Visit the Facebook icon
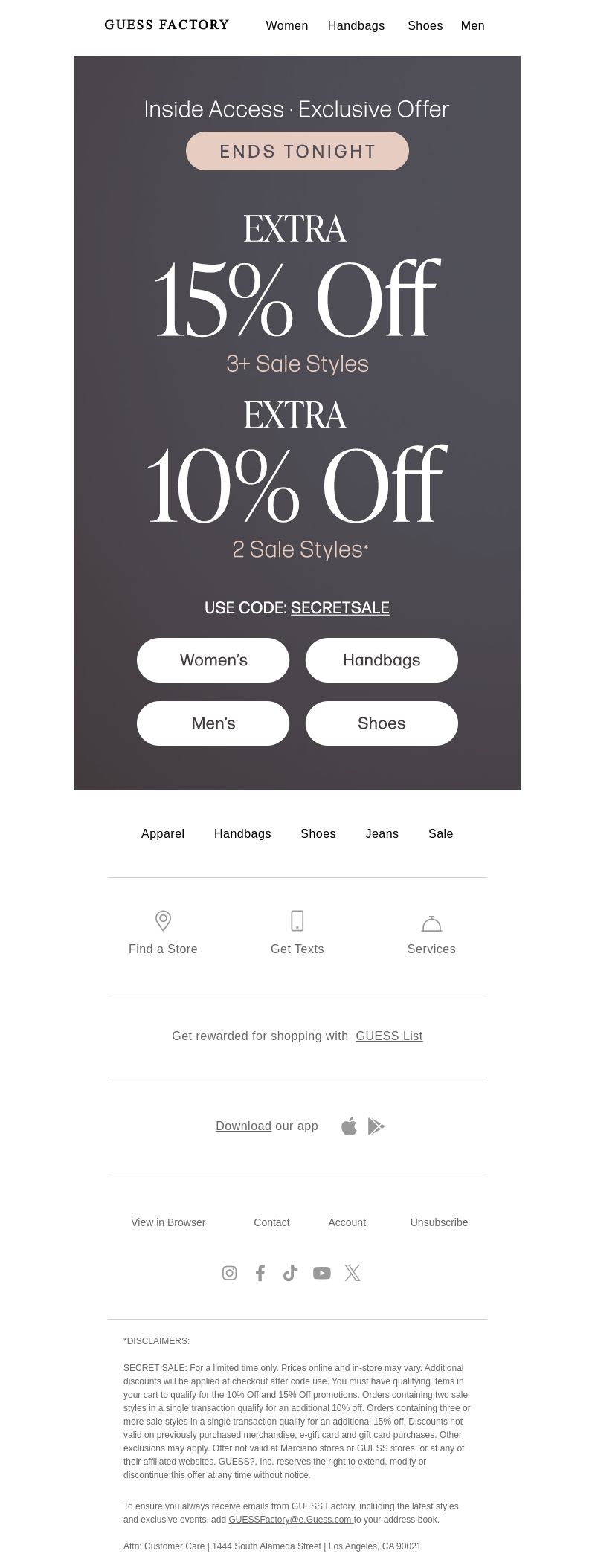 pyautogui.click(x=260, y=1273)
